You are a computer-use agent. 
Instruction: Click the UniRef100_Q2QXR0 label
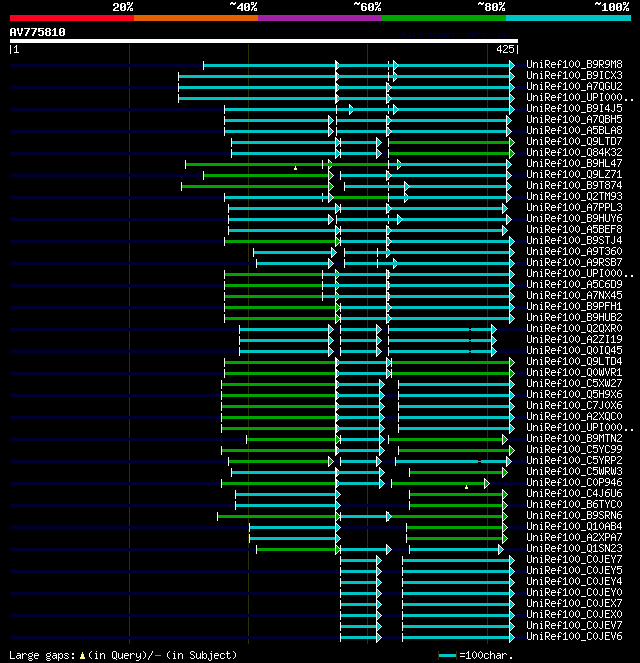(574, 328)
